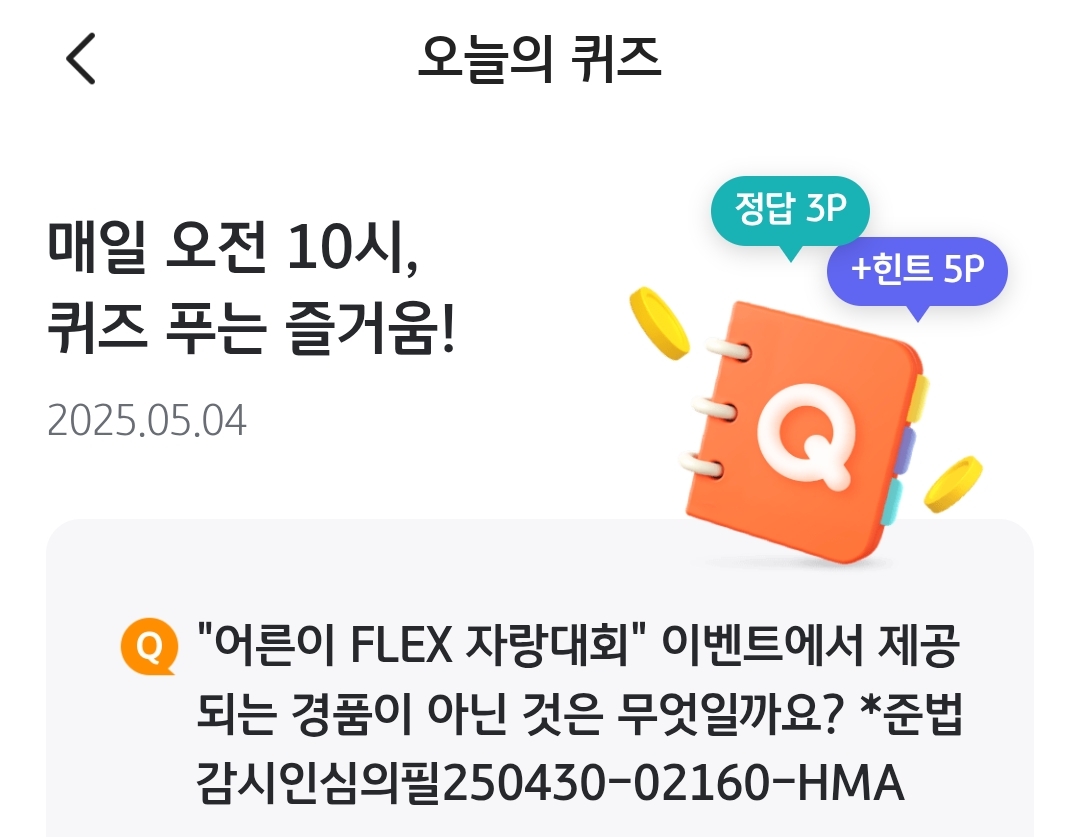Image resolution: width=1080 pixels, height=837 pixels.
Task: Go back using the top-left arrow
Action: click(81, 59)
